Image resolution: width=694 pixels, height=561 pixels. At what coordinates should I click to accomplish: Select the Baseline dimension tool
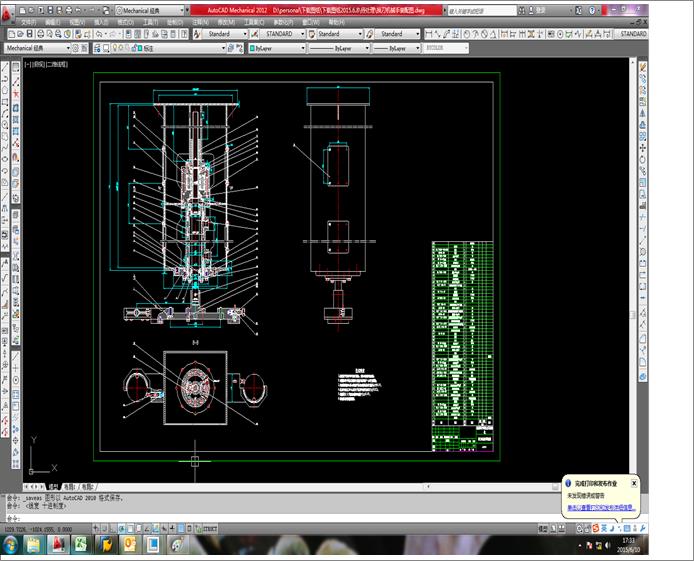click(x=513, y=34)
